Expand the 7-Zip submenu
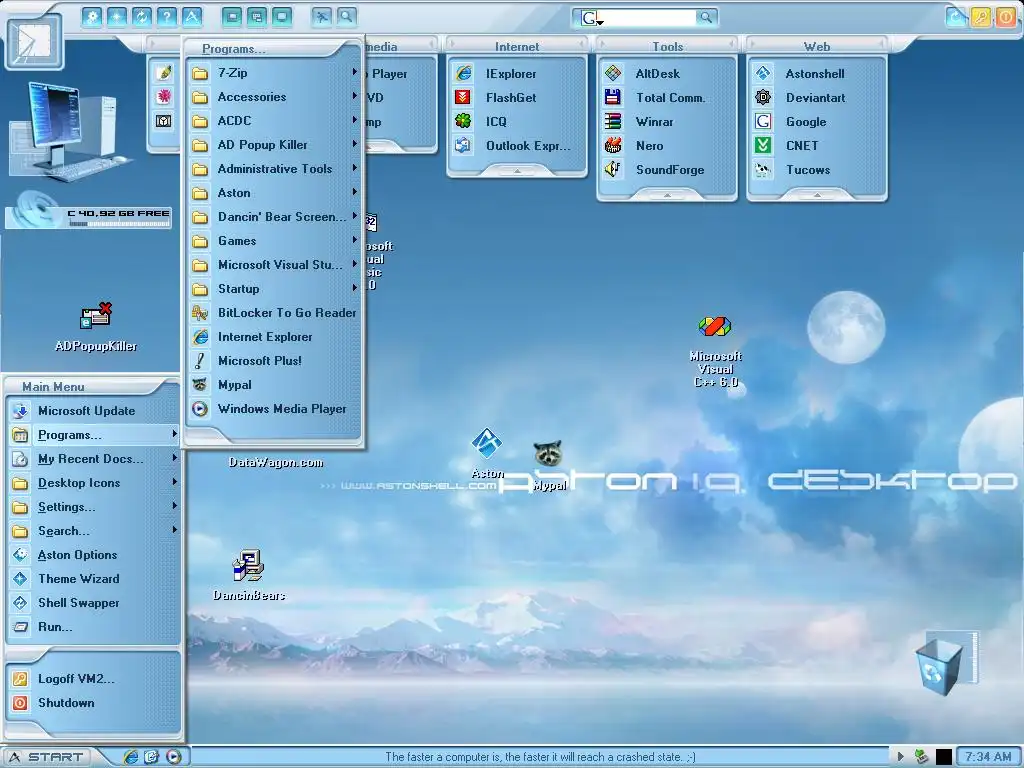Viewport: 1024px width, 768px height. [274, 73]
